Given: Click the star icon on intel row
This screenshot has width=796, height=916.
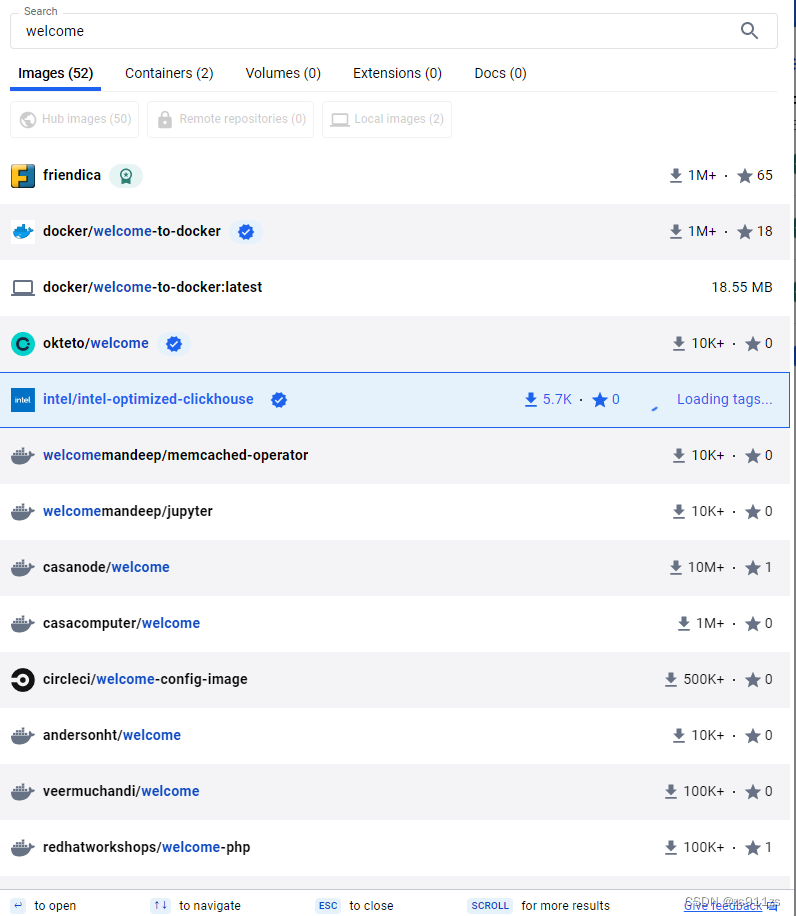Looking at the screenshot, I should (600, 400).
